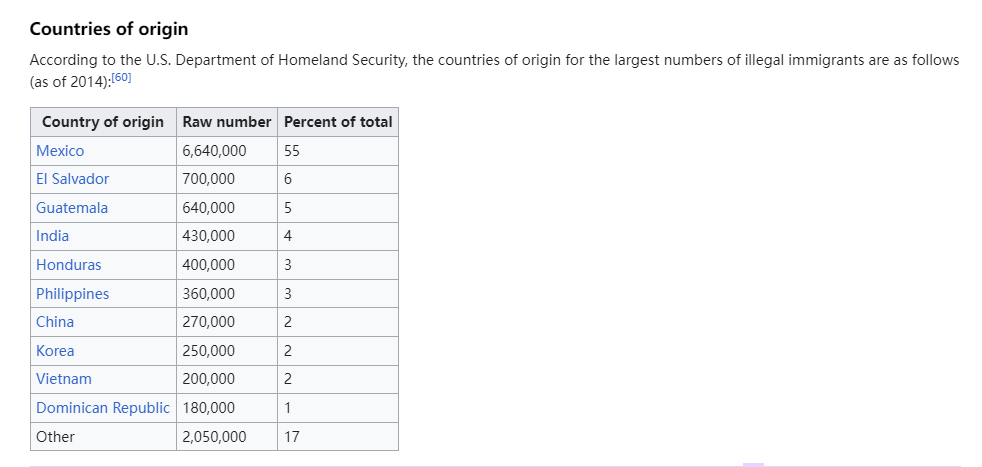
Task: Select the Raw number column header
Action: click(227, 122)
